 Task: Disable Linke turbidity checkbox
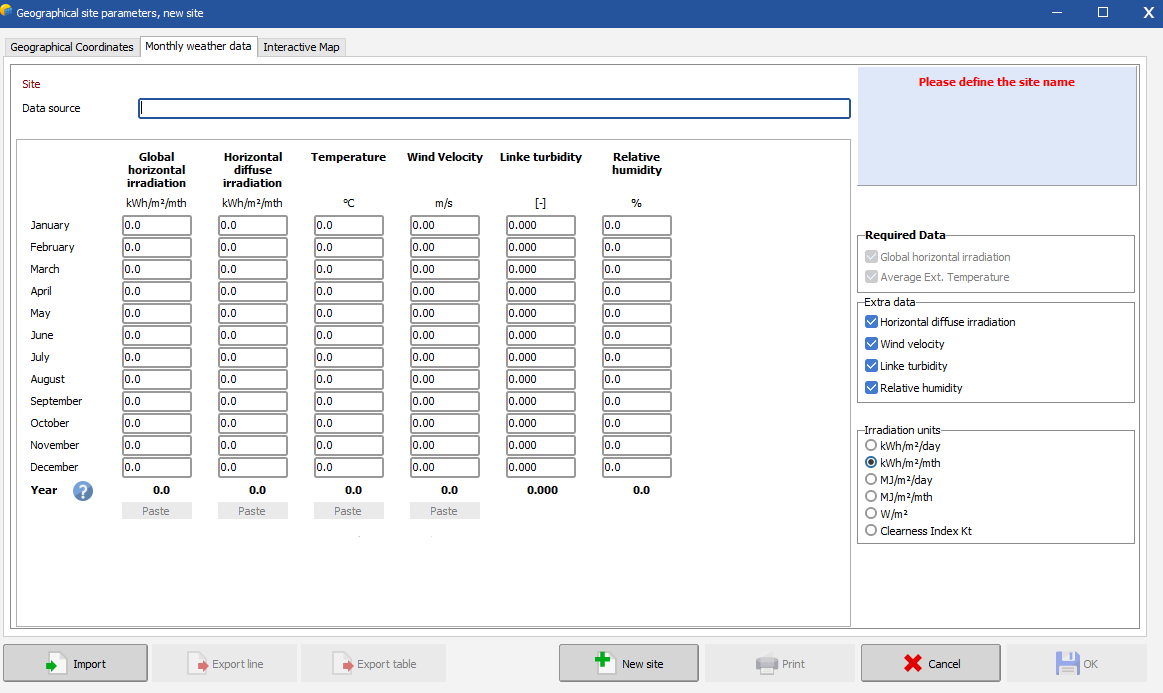(872, 366)
